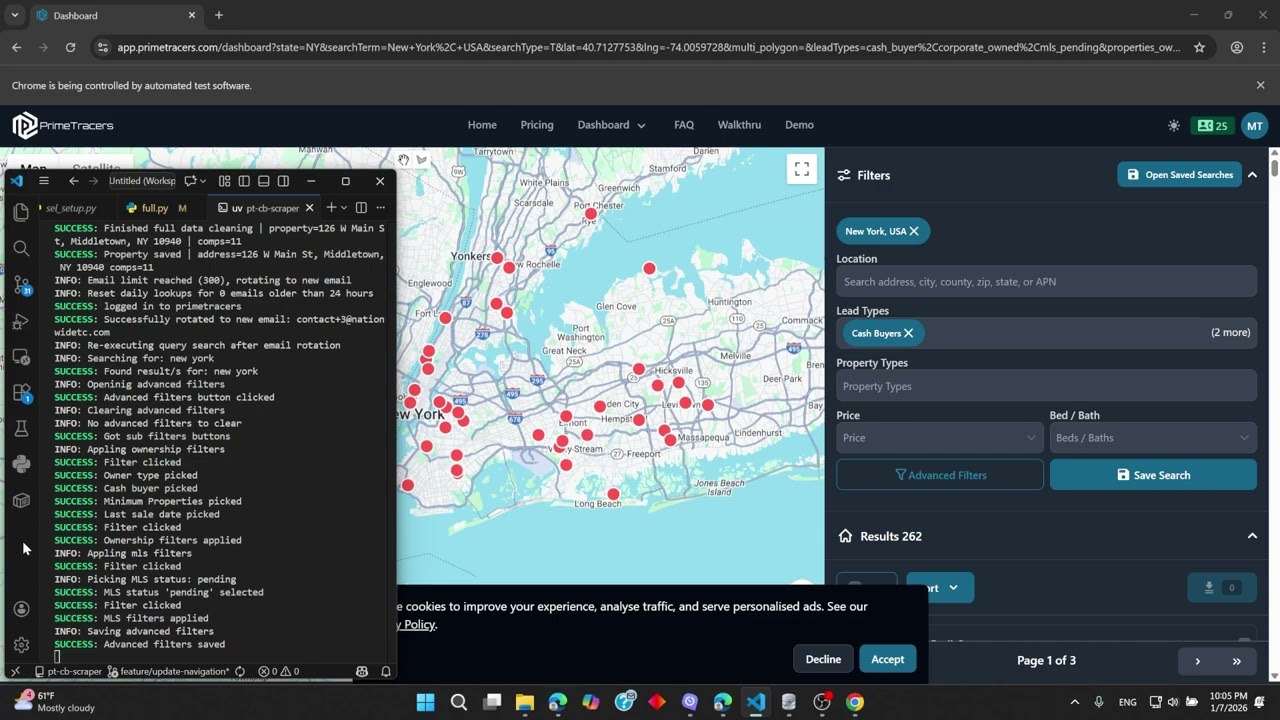Image resolution: width=1280 pixels, height=720 pixels.
Task: Open Demo page
Action: pos(799,125)
